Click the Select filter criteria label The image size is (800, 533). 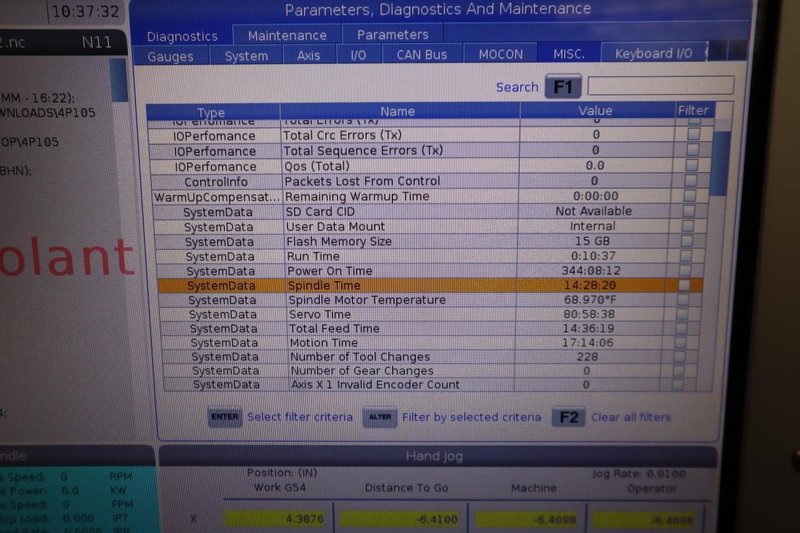(300, 417)
